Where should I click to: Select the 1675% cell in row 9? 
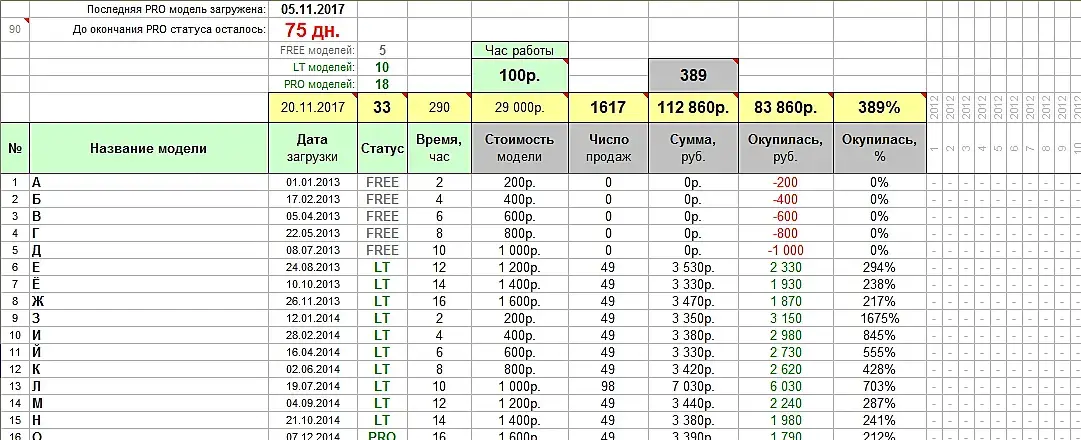[879, 318]
